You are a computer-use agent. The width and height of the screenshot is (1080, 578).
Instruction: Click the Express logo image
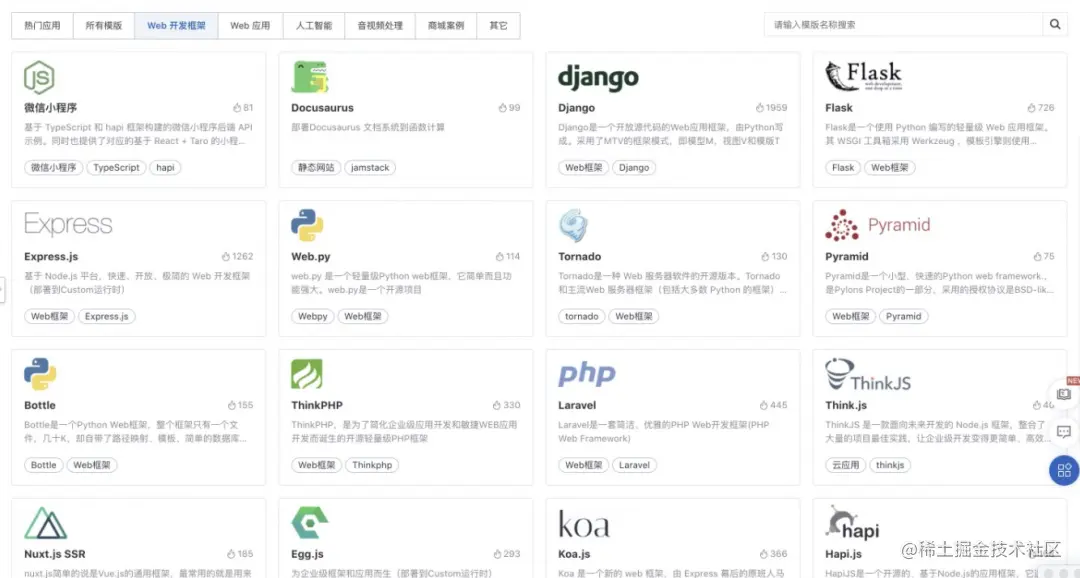tap(68, 225)
